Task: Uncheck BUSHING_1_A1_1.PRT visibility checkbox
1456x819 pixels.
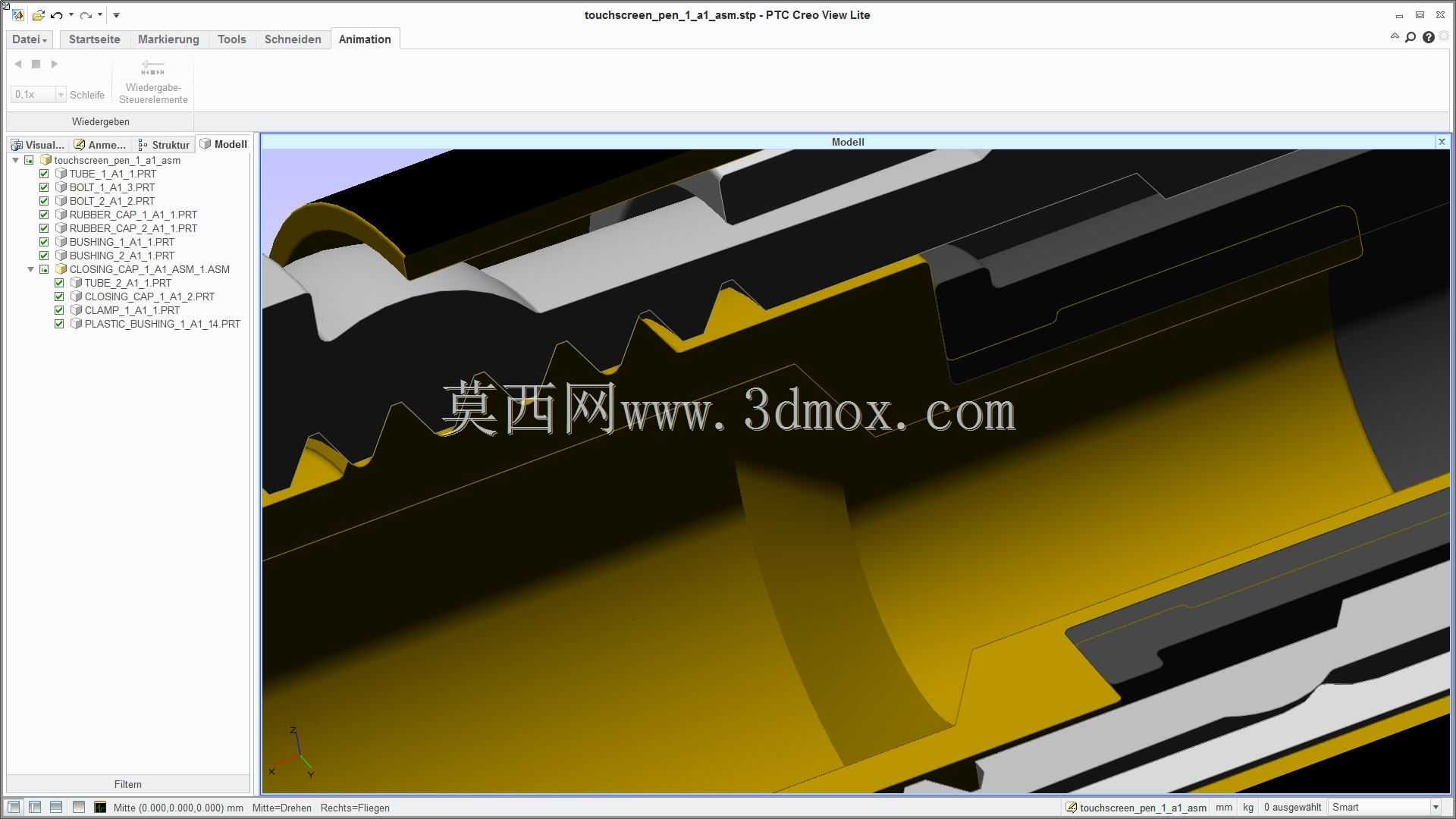Action: [x=44, y=242]
